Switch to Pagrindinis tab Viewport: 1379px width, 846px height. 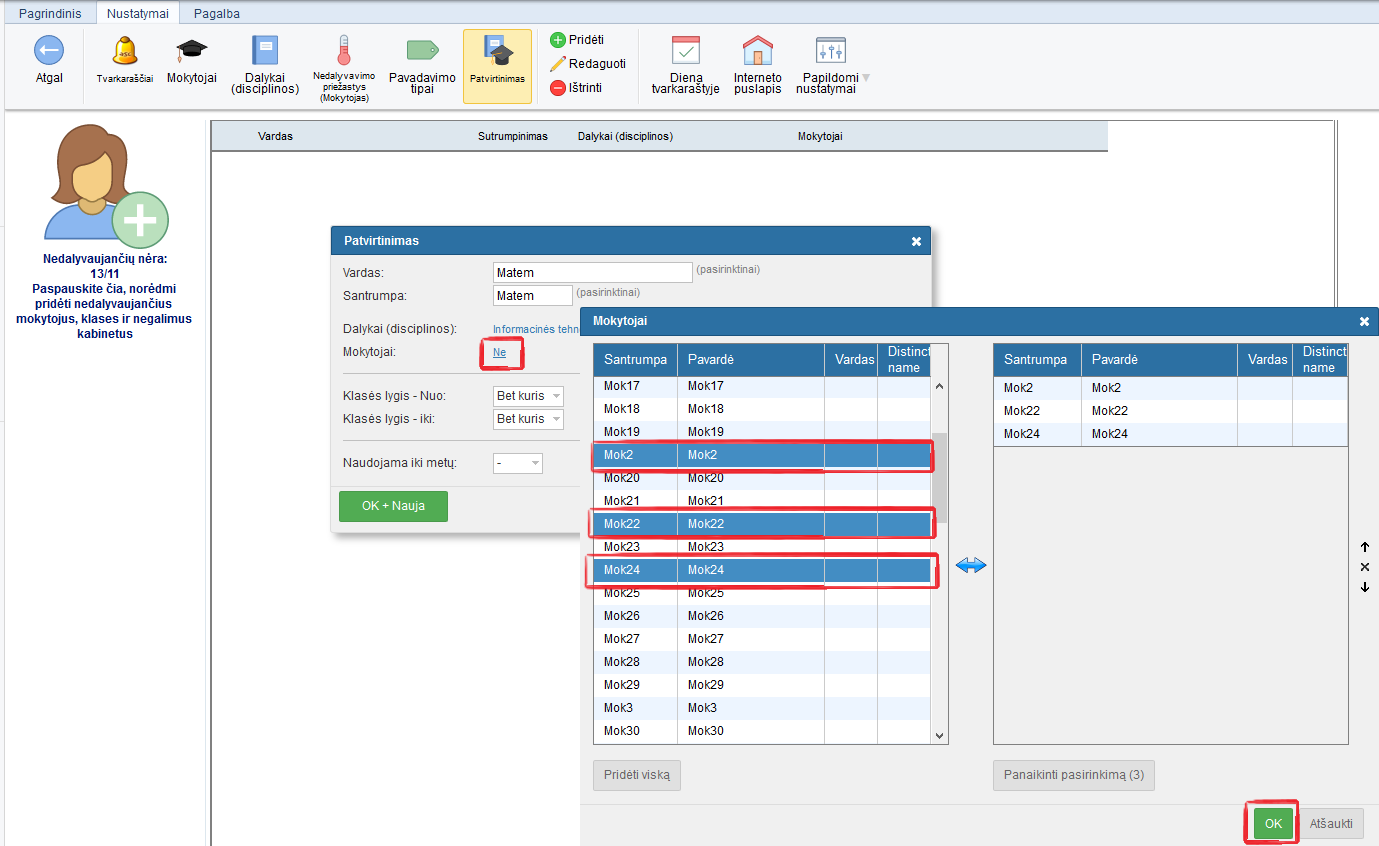[50, 14]
